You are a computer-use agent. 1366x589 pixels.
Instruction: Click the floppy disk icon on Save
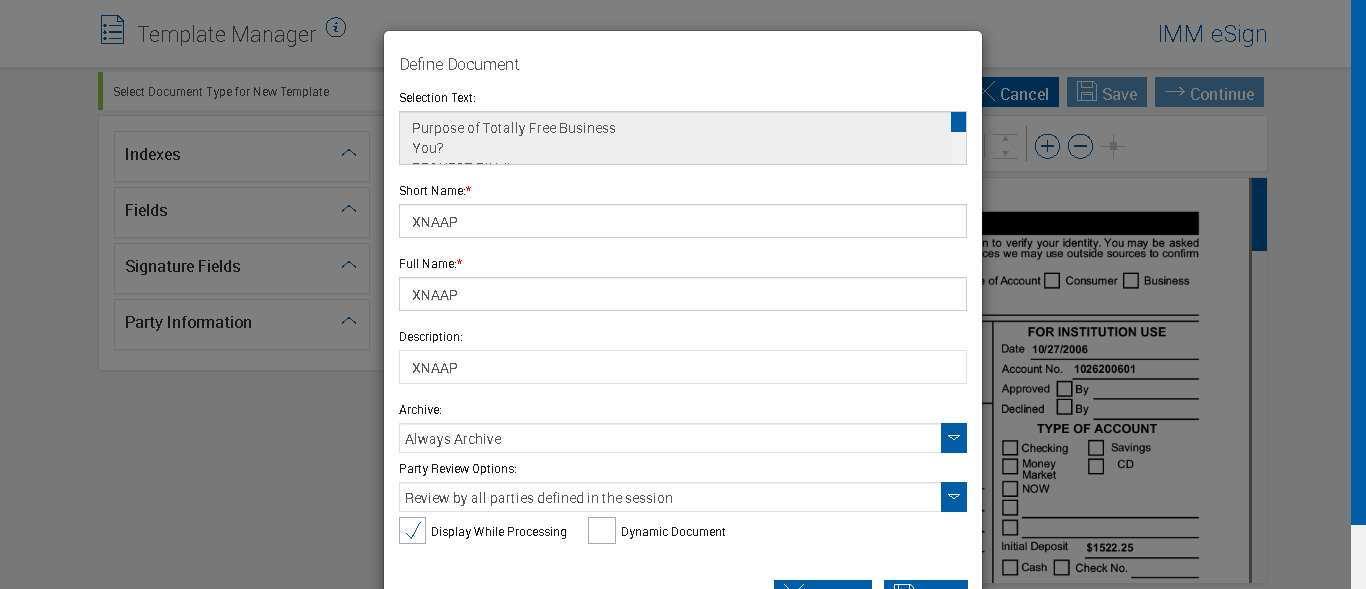click(x=1085, y=92)
